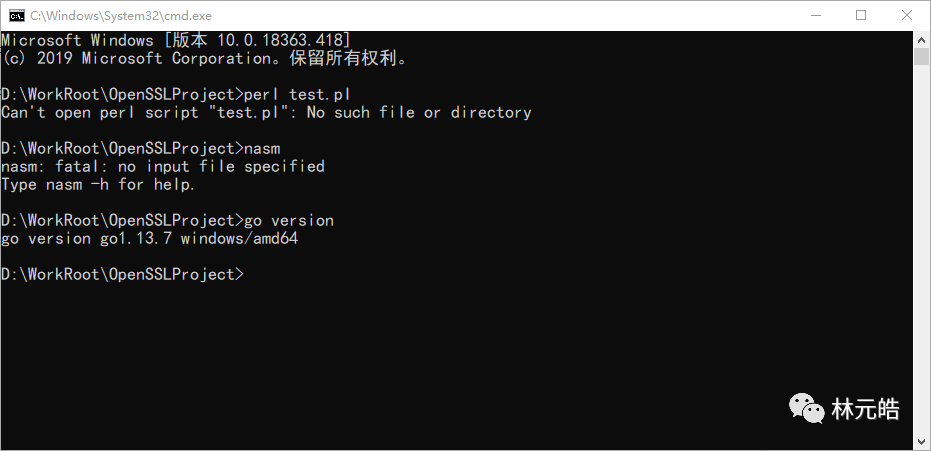Click the scrollbar down arrow

click(922, 442)
